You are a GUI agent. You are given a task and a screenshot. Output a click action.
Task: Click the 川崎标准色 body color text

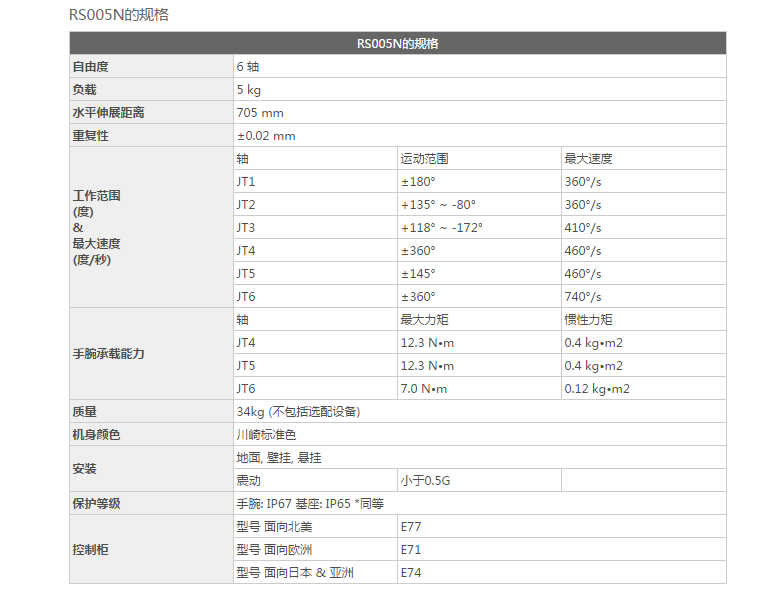tap(266, 435)
